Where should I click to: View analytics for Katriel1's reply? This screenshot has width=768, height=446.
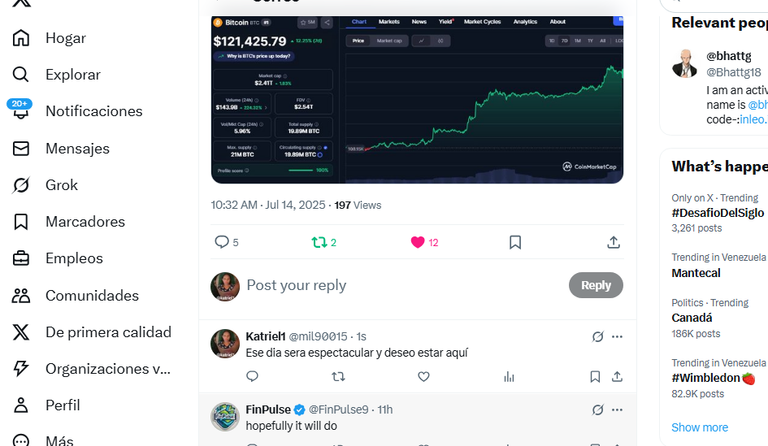(509, 376)
